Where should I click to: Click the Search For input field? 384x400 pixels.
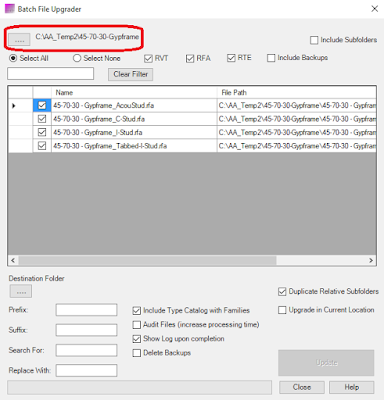[x=86, y=350]
